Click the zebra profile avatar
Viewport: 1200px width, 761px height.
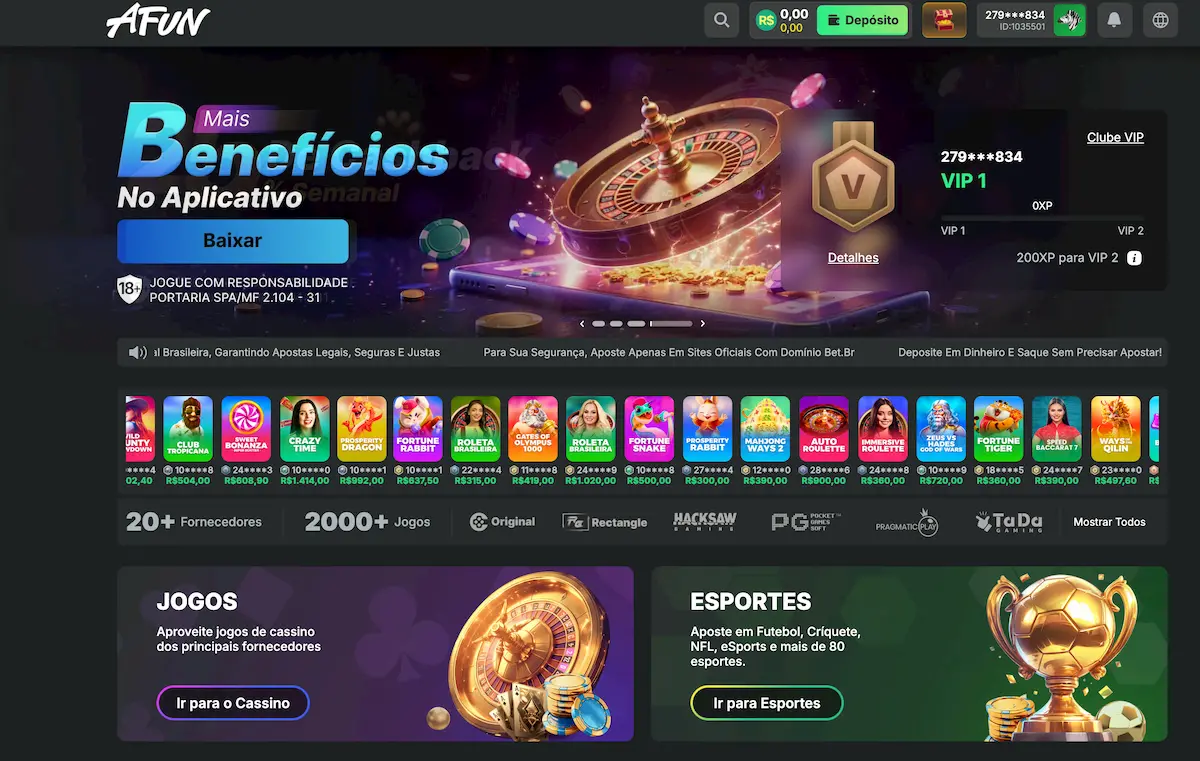click(1070, 20)
